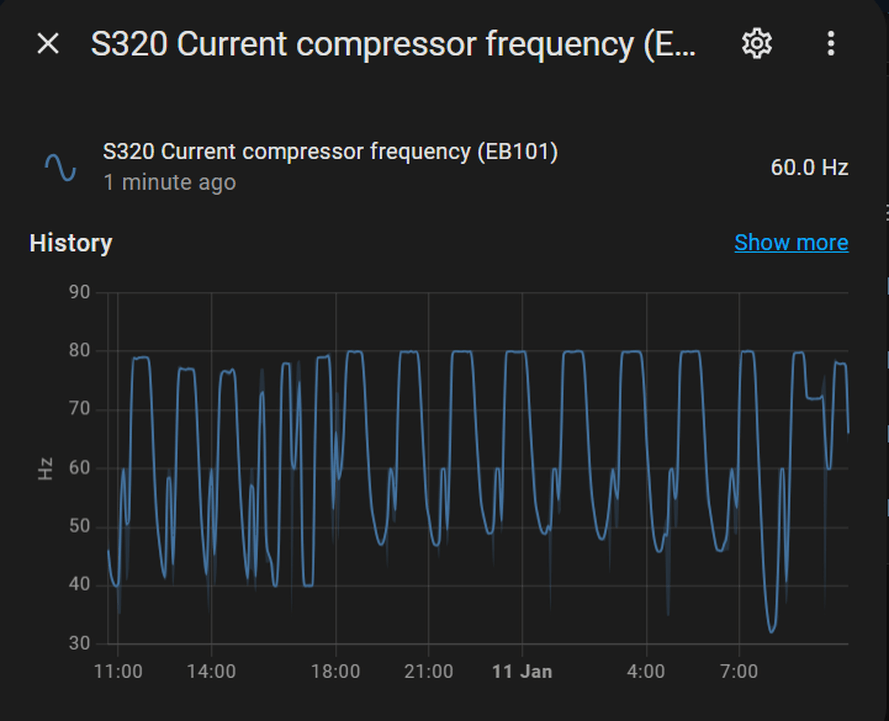Click the 11:00 time axis label
This screenshot has width=889, height=721.
pyautogui.click(x=118, y=671)
